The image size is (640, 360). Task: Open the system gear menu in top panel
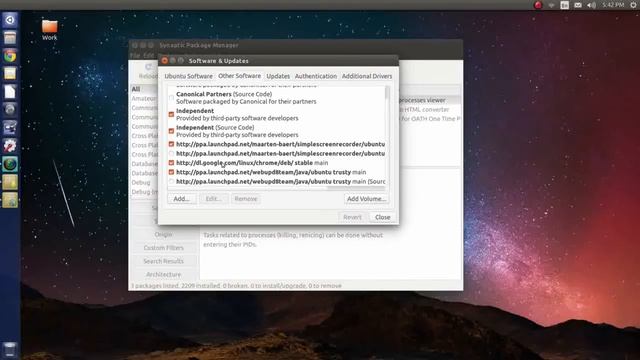[x=633, y=5]
